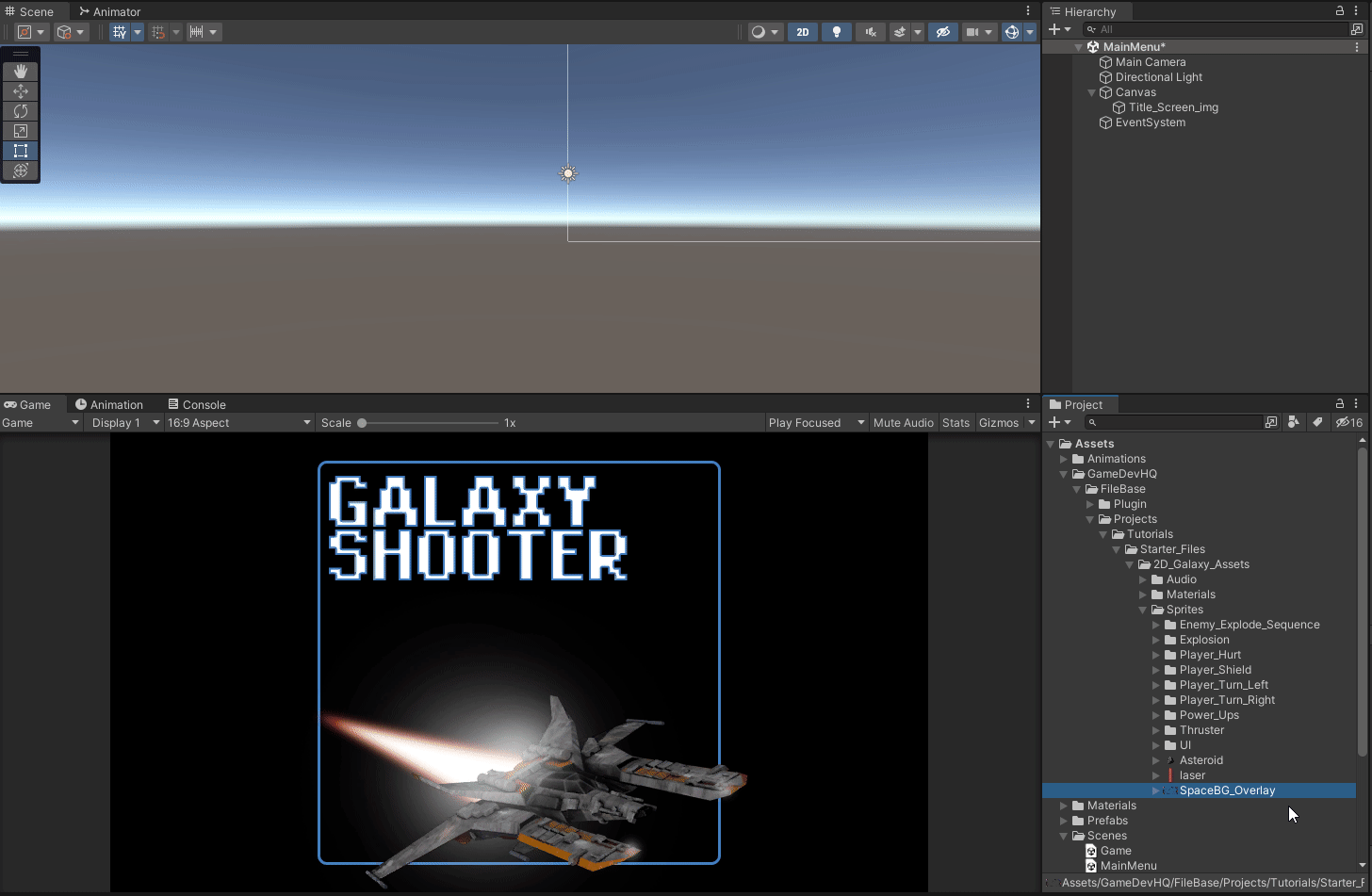The image size is (1372, 896).
Task: Select Title_Screen_img in Hierarchy
Action: (x=1173, y=107)
